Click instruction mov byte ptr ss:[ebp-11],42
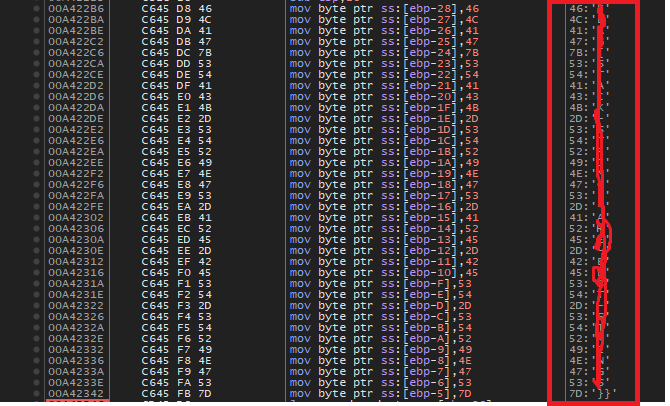Image resolution: width=670 pixels, height=406 pixels. click(384, 262)
